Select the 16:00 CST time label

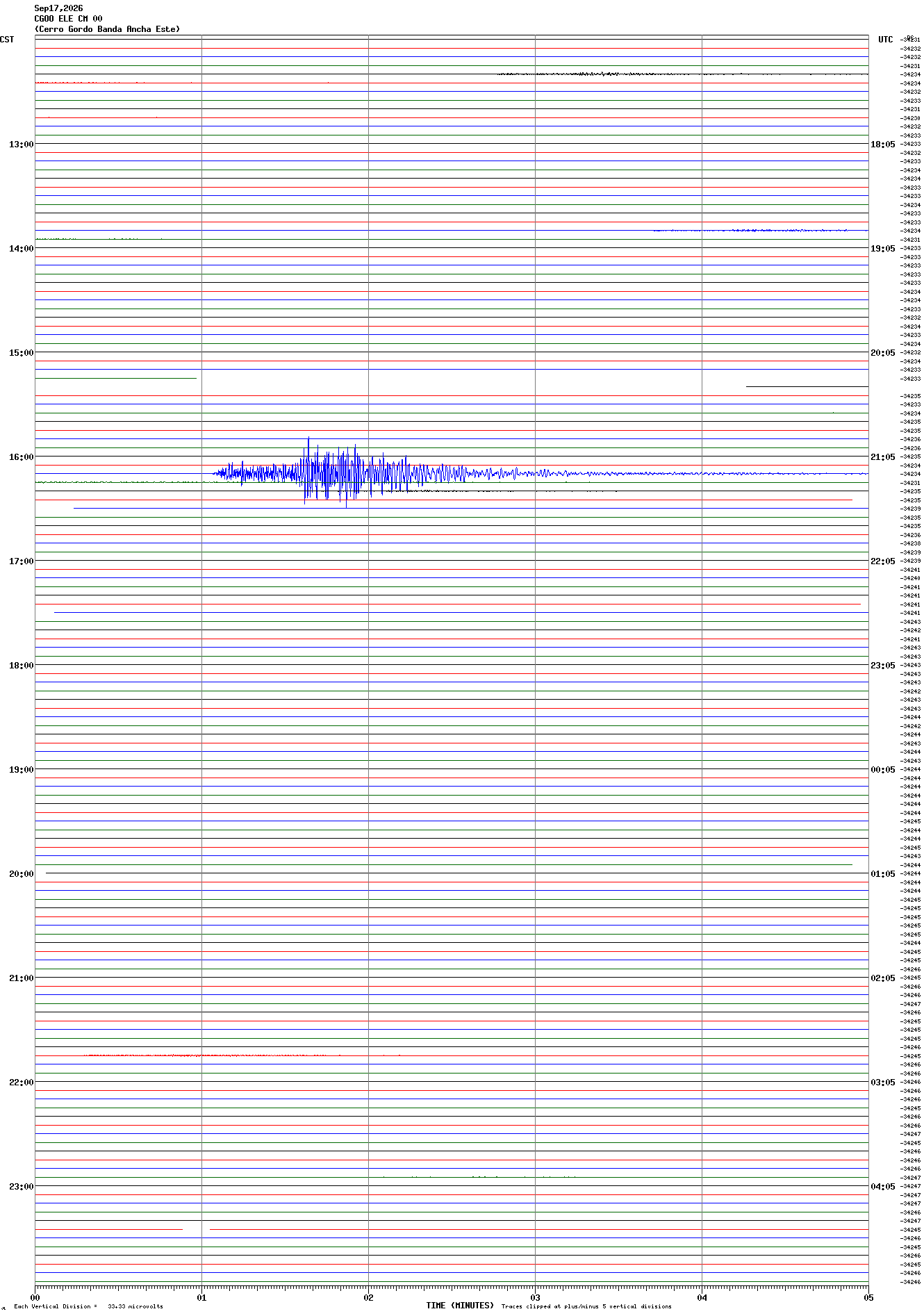[21, 457]
